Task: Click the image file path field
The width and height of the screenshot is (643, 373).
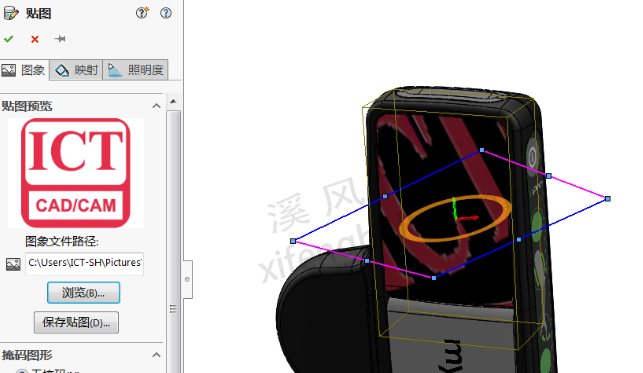Action: coord(84,263)
